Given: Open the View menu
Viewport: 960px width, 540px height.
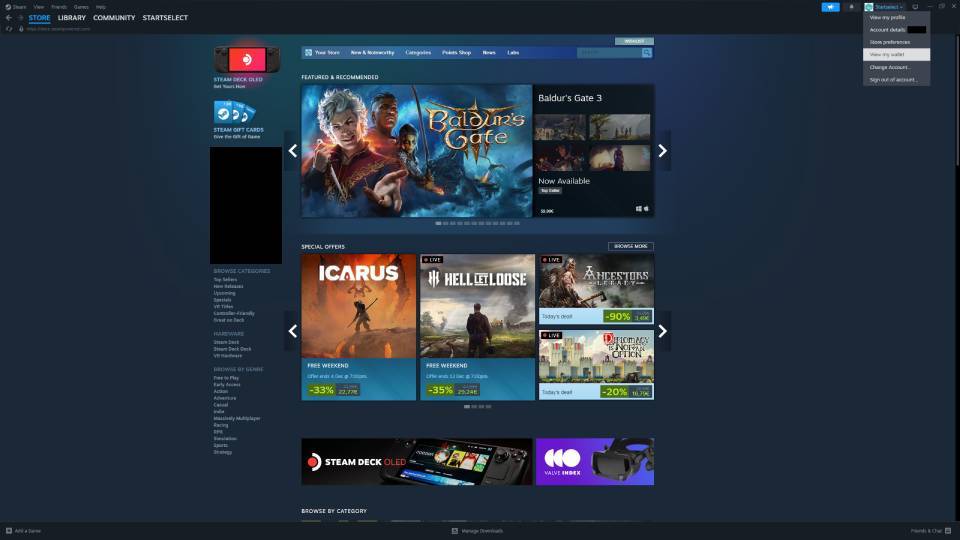Looking at the screenshot, I should click(x=39, y=7).
